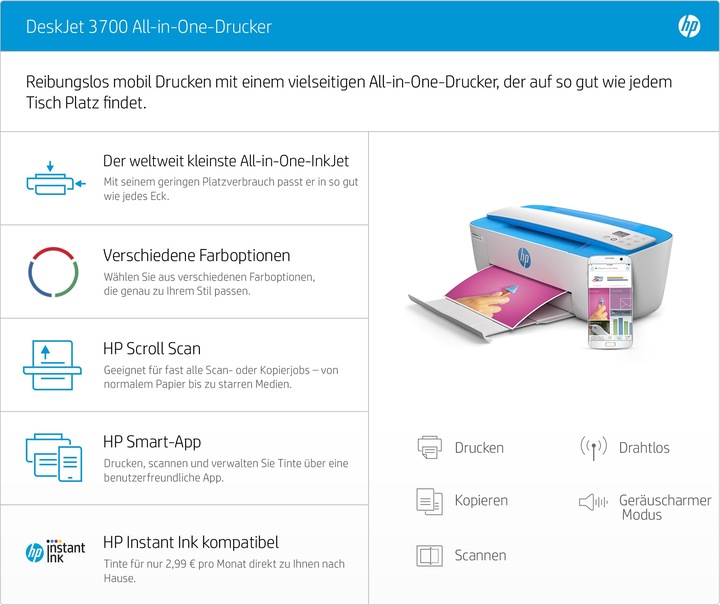This screenshot has width=720, height=605.
Task: Click the smartphone shown beside the printer
Action: tap(610, 302)
